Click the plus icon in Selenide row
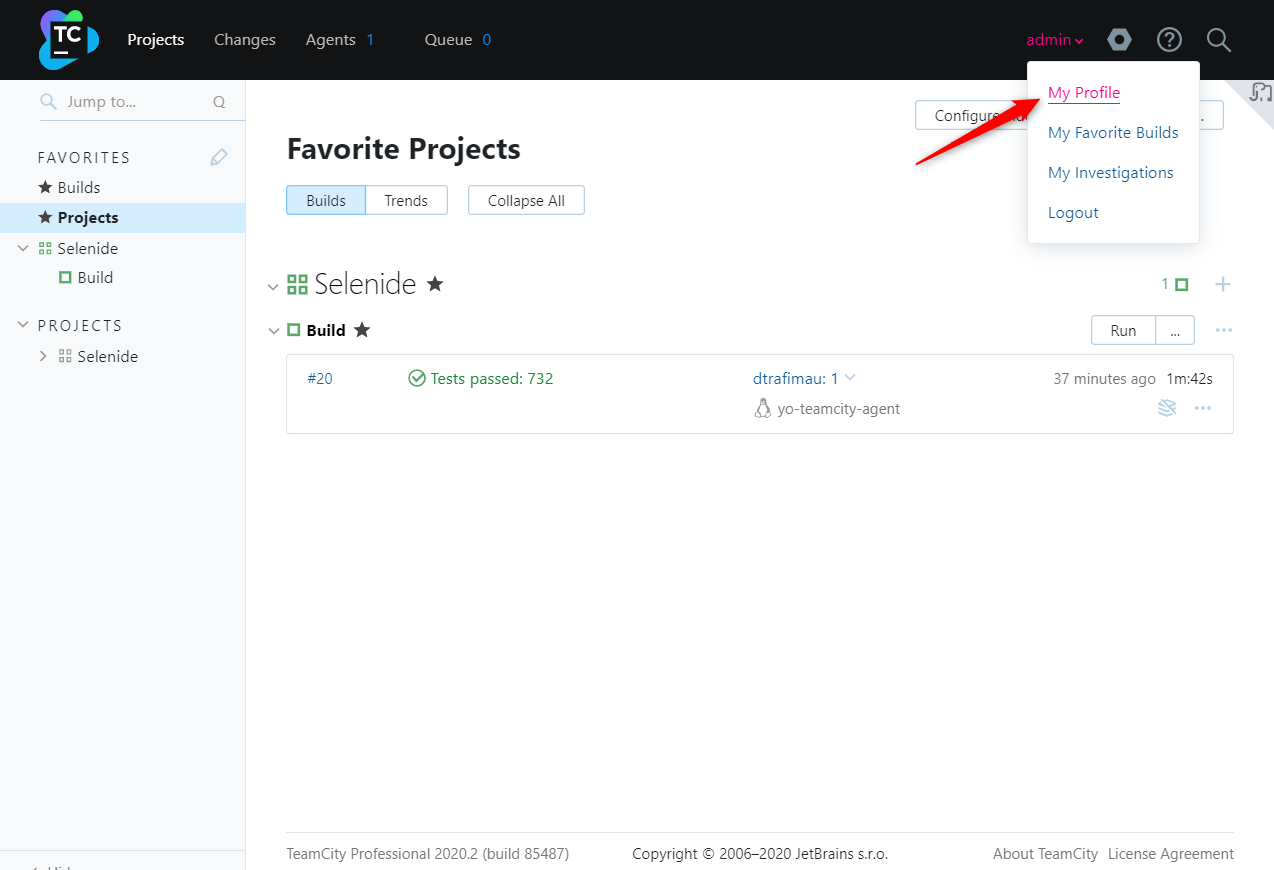 pos(1222,285)
